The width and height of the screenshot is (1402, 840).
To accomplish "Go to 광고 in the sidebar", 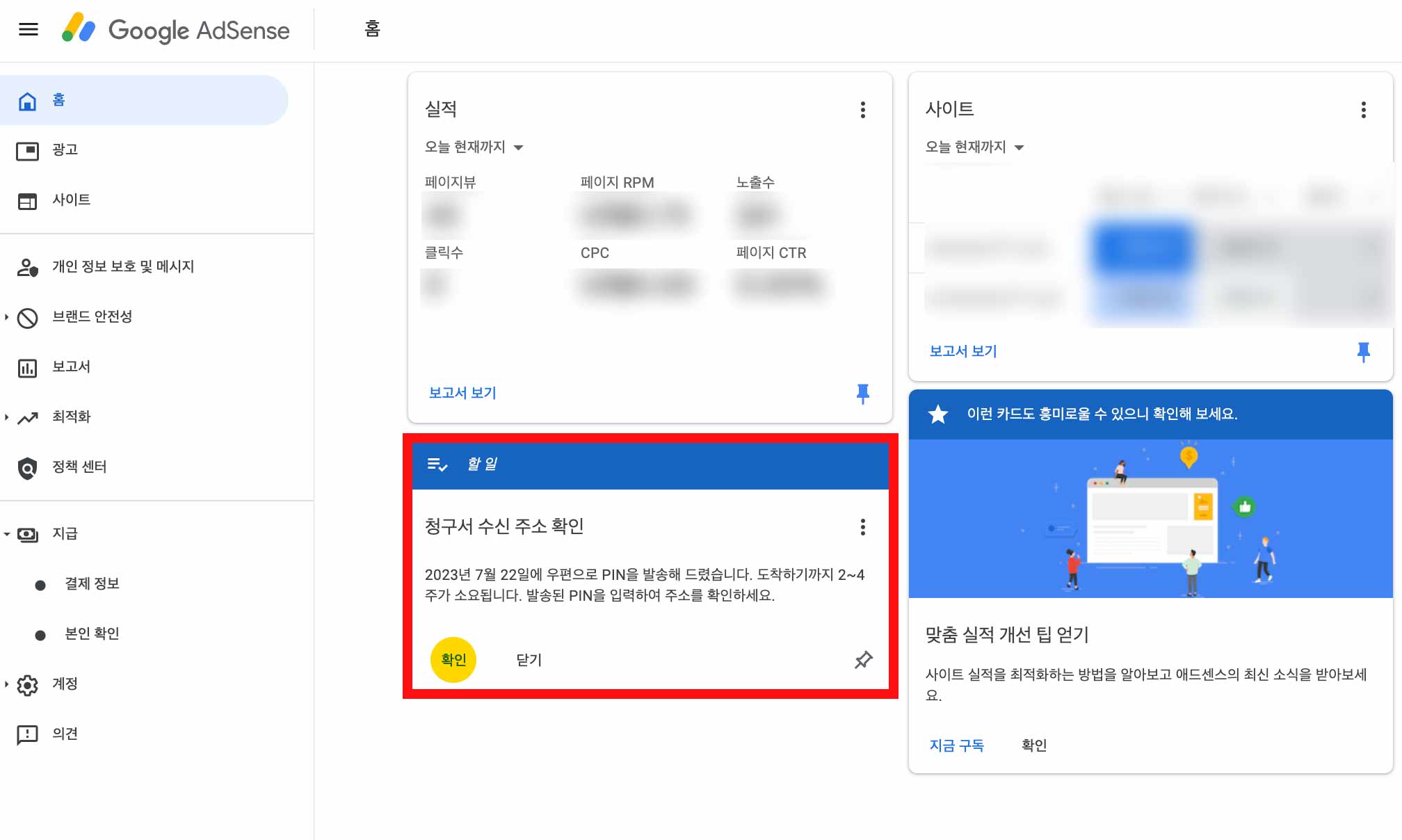I will point(65,150).
